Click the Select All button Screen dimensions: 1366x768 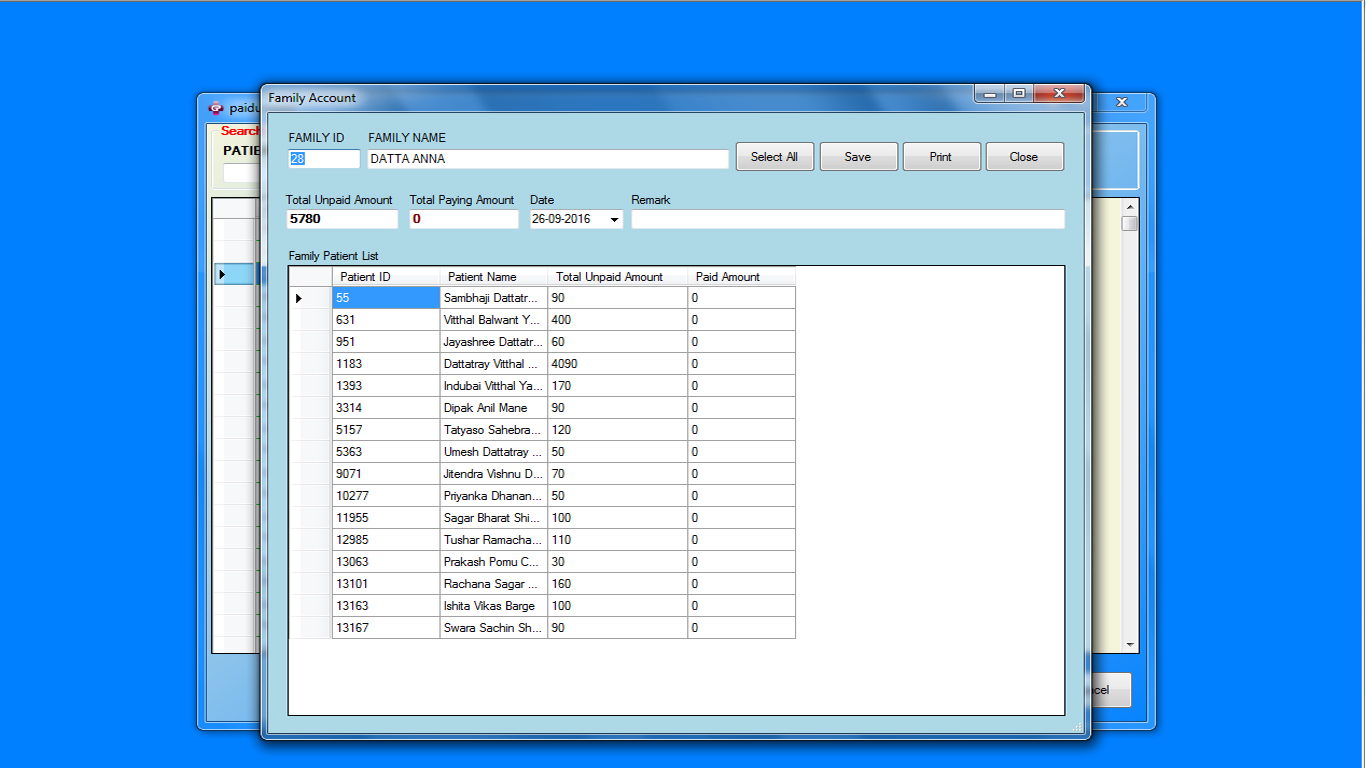click(774, 157)
